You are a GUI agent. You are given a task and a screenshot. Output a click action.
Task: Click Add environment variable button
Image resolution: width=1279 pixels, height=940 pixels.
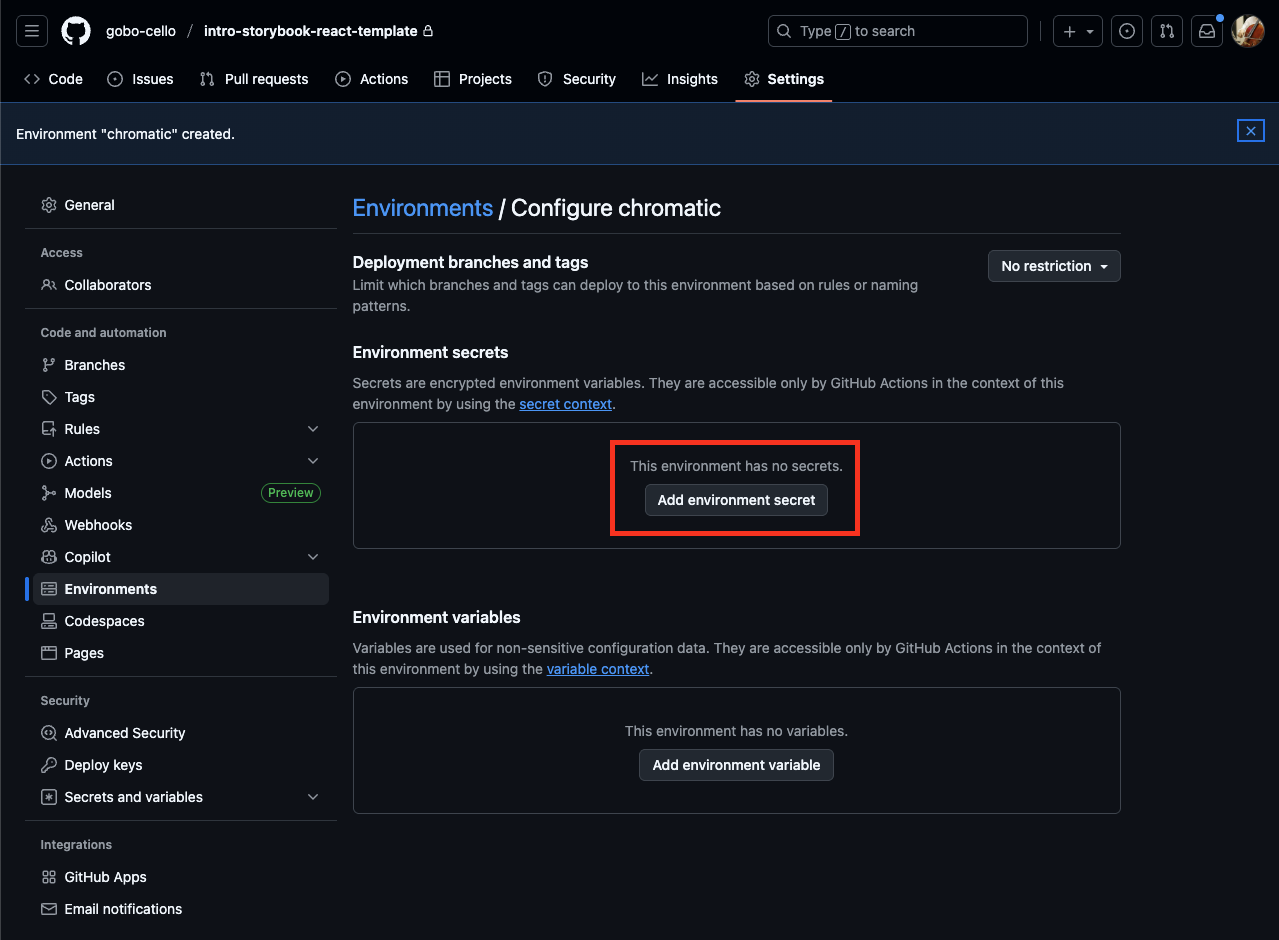click(x=736, y=765)
